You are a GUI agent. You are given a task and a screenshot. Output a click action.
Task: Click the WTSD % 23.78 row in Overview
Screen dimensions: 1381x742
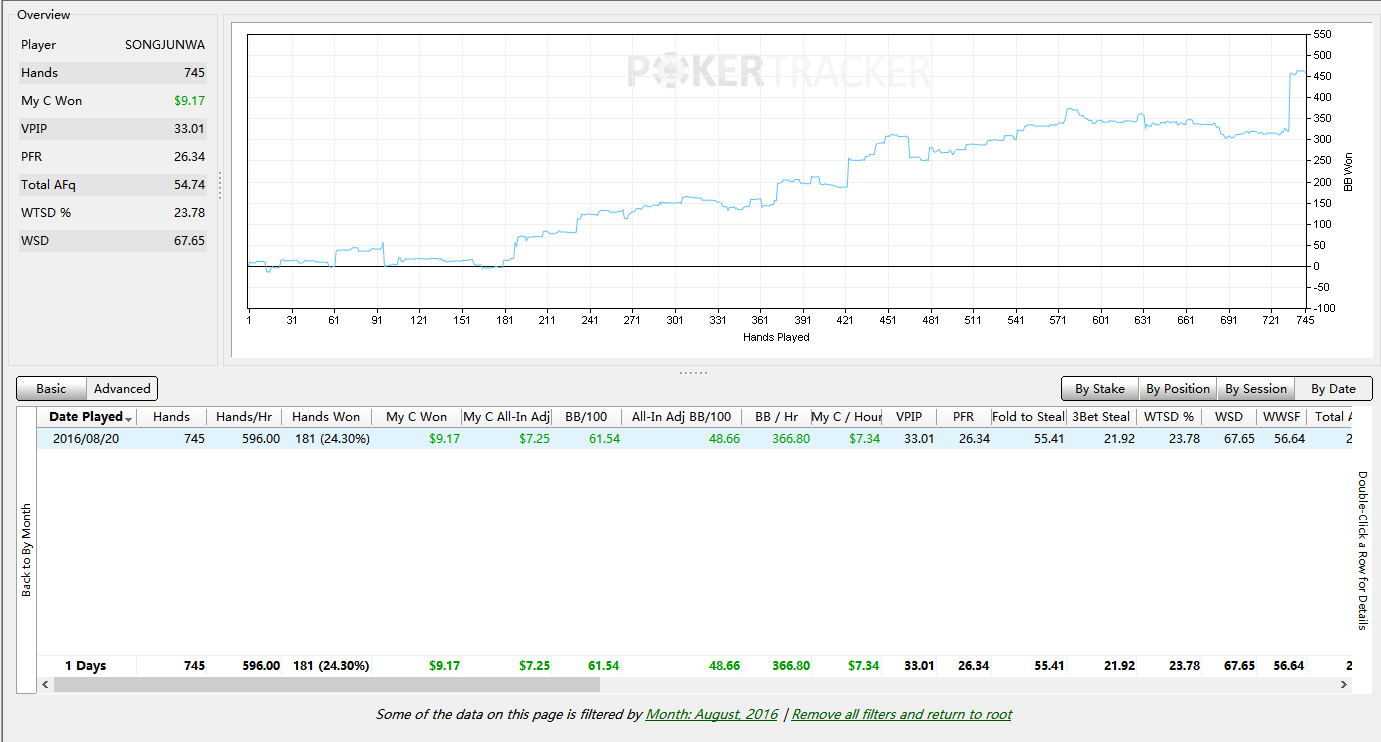(x=113, y=213)
